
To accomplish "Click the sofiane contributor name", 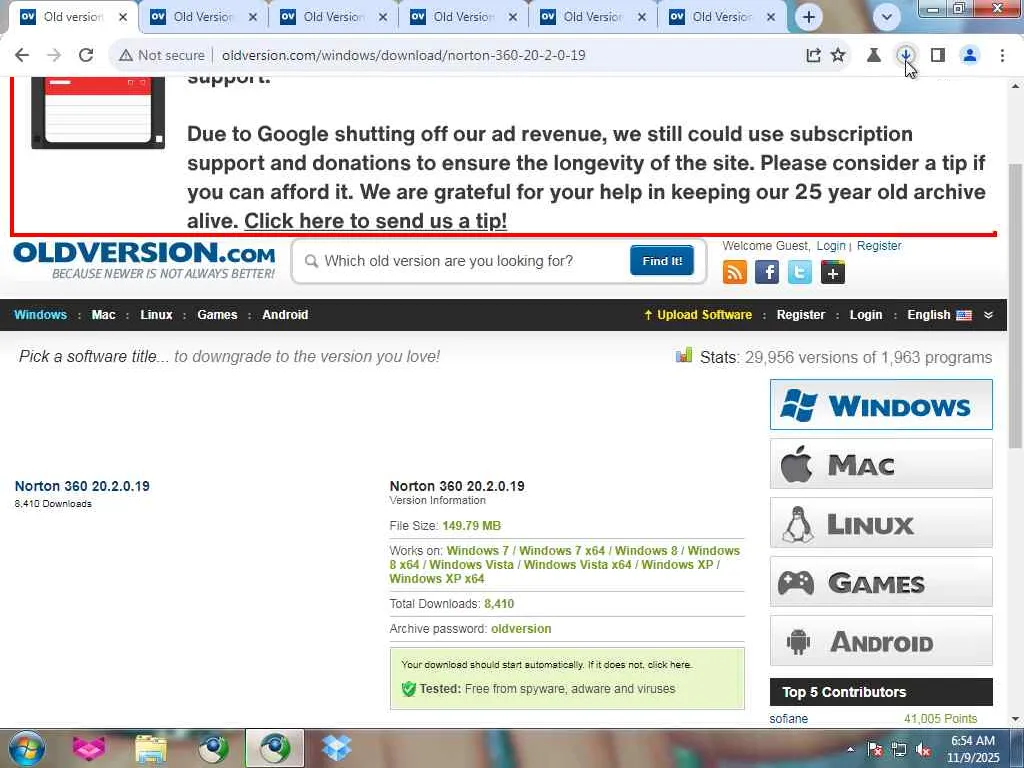I will [x=788, y=718].
